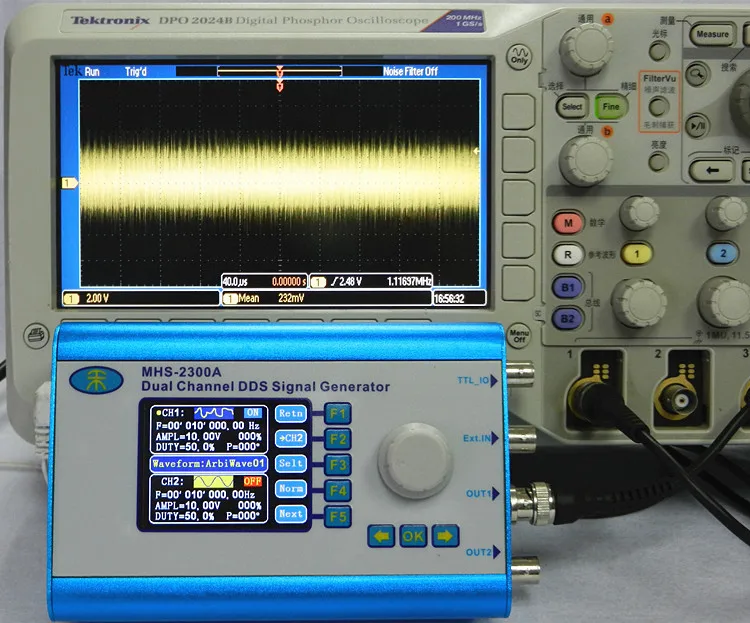Tap Noise Filter Off text
This screenshot has width=750, height=623.
(x=410, y=71)
